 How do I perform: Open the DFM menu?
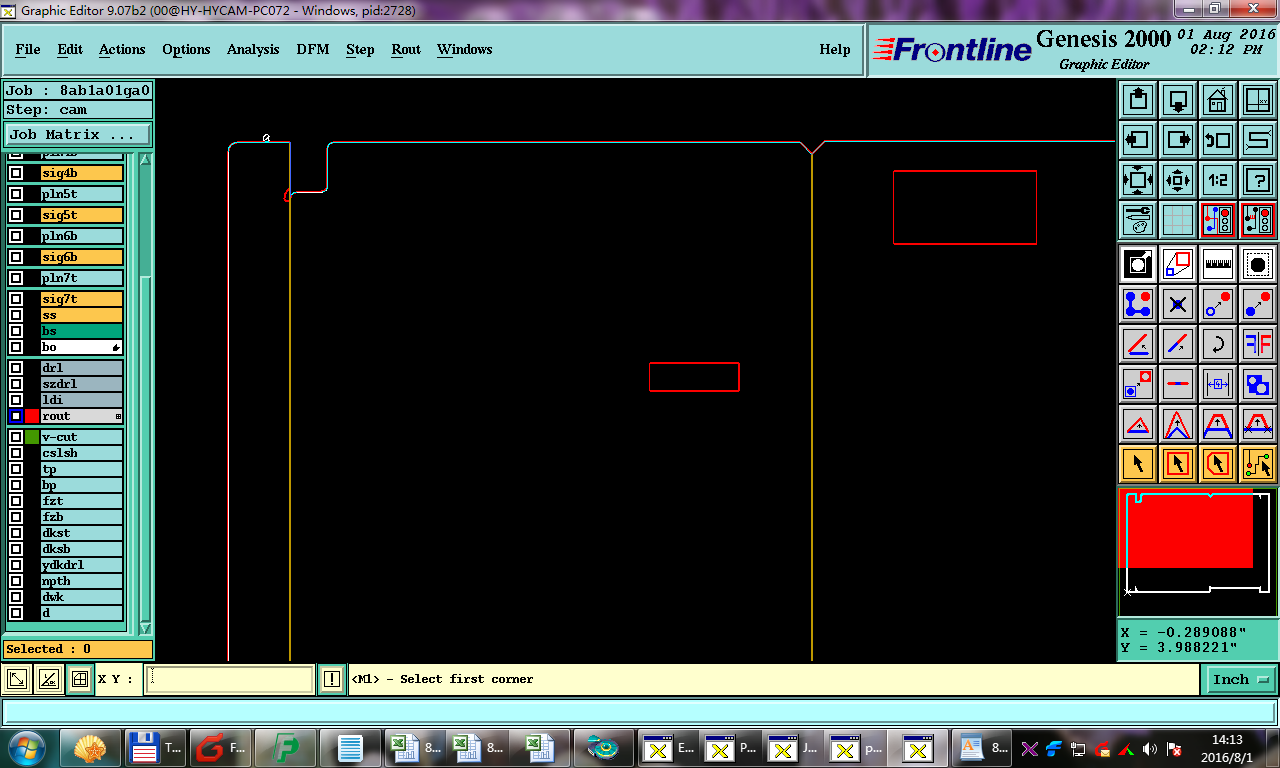(x=313, y=49)
